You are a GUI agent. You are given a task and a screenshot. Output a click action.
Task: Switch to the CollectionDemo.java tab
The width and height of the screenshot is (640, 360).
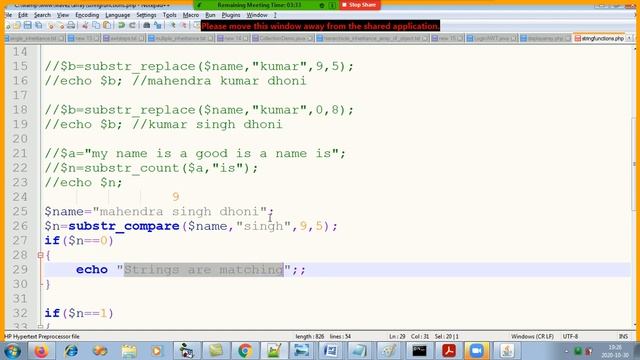pos(283,38)
